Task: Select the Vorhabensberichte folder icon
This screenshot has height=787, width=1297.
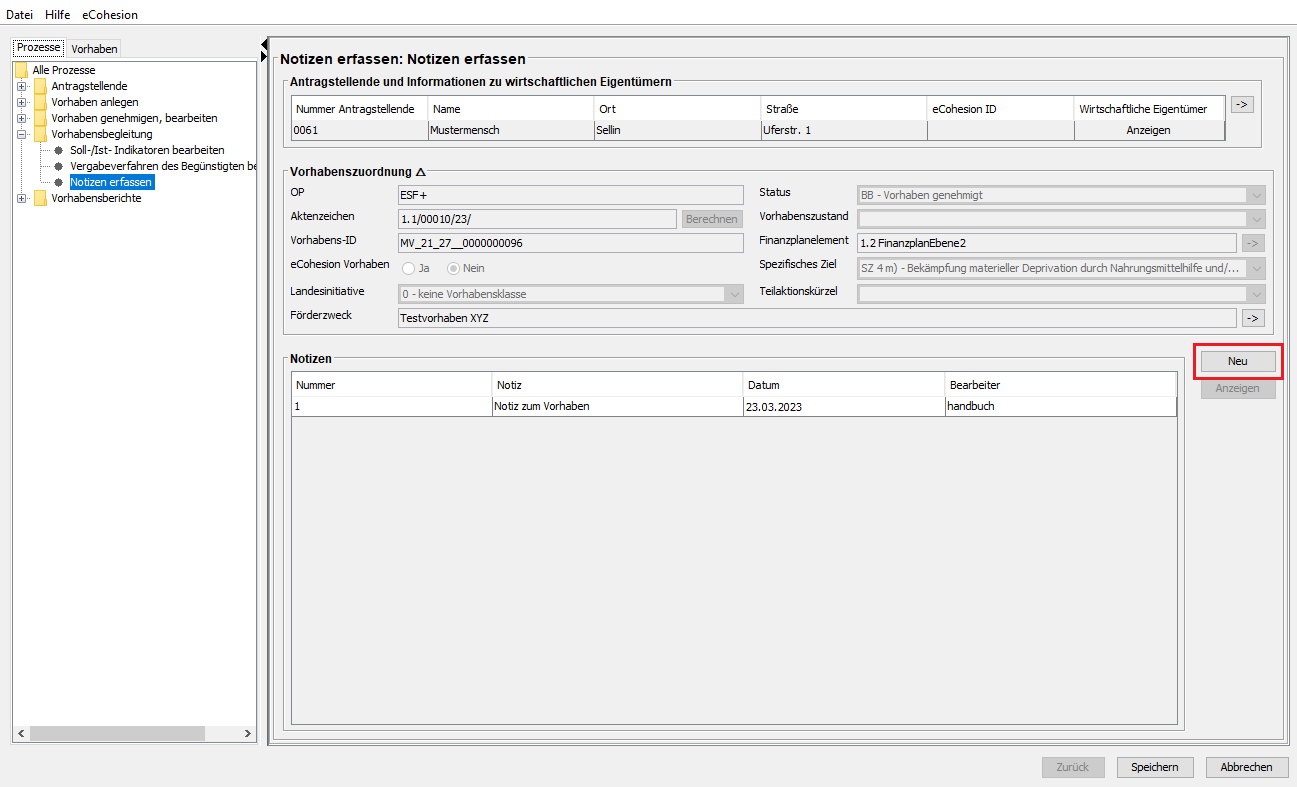Action: [40, 198]
